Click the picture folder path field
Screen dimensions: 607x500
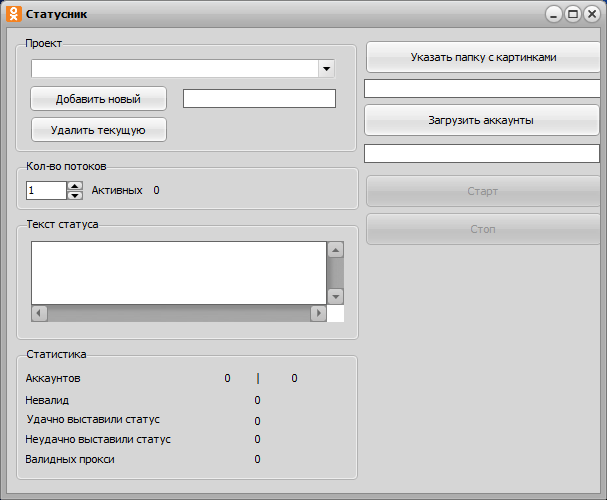(481, 89)
